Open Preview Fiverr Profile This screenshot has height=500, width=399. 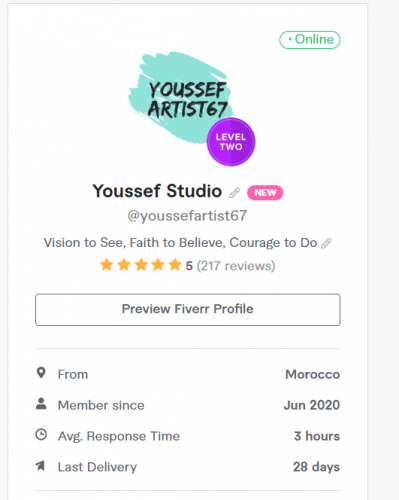pos(188,309)
